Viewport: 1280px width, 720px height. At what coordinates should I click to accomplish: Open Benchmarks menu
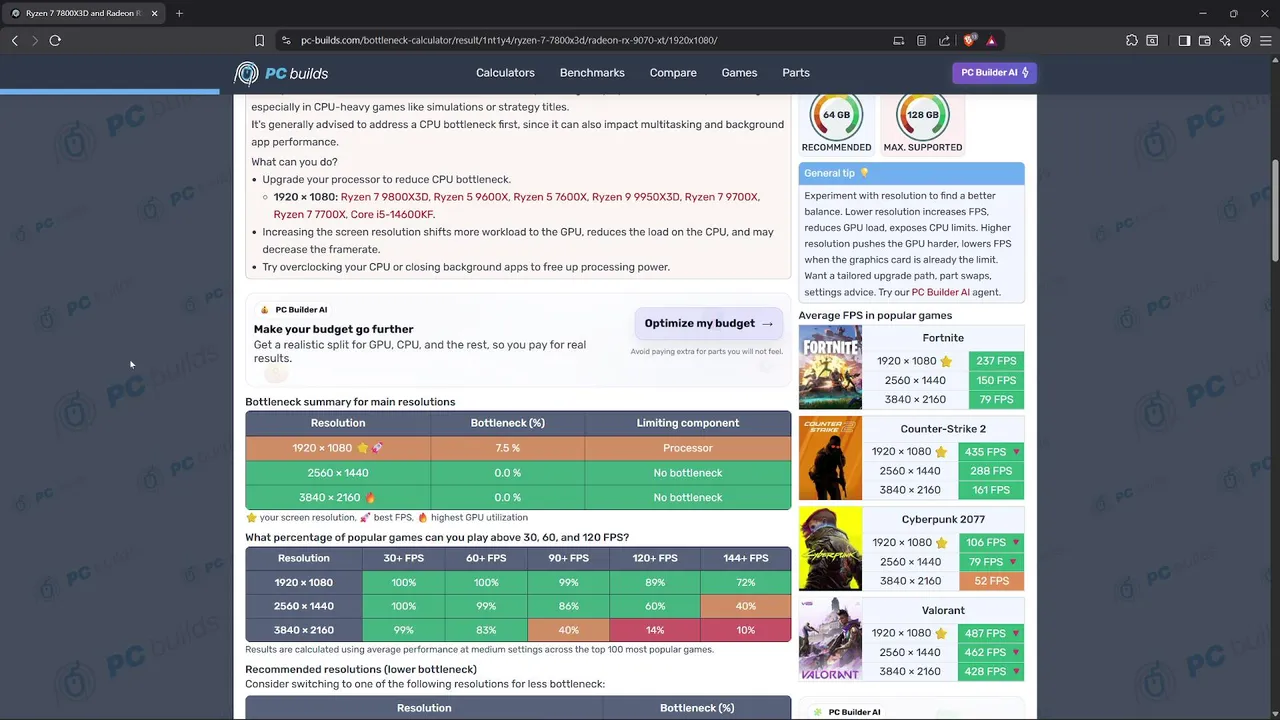click(592, 73)
